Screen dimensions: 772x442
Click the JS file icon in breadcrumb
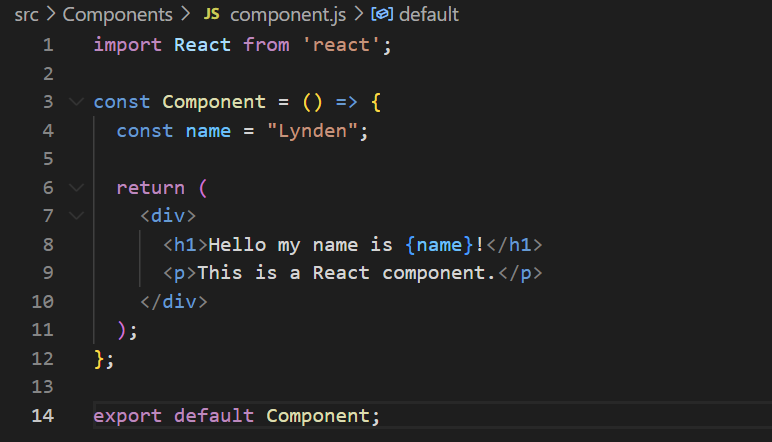pos(212,14)
